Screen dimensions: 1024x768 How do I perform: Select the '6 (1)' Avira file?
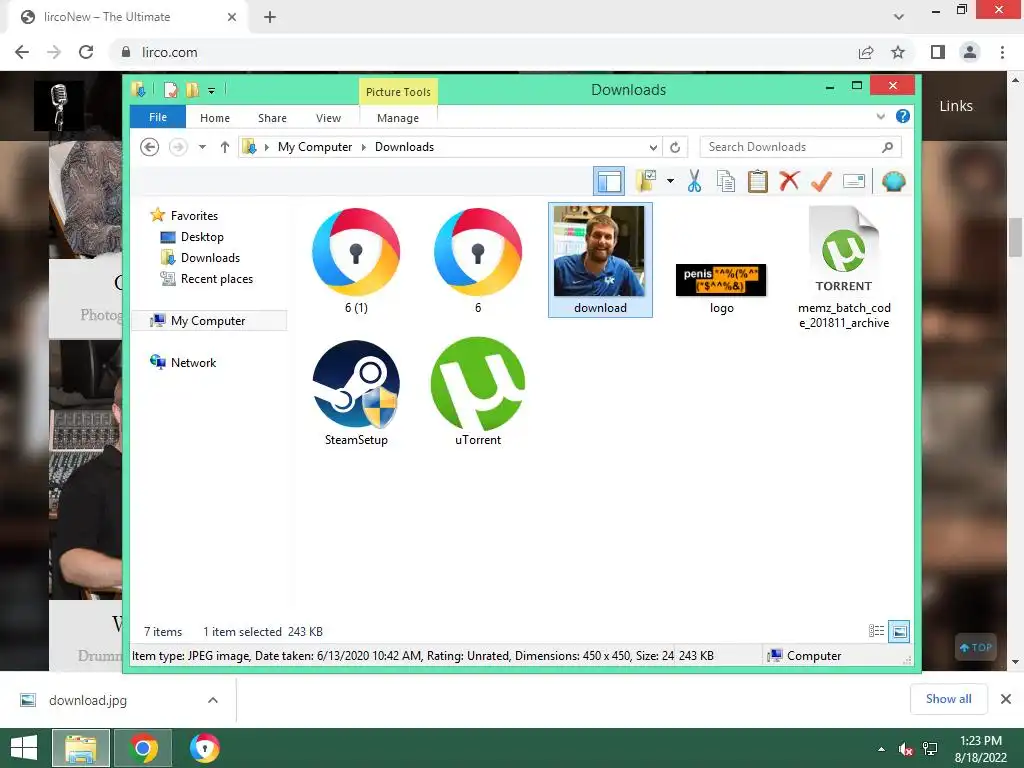356,261
